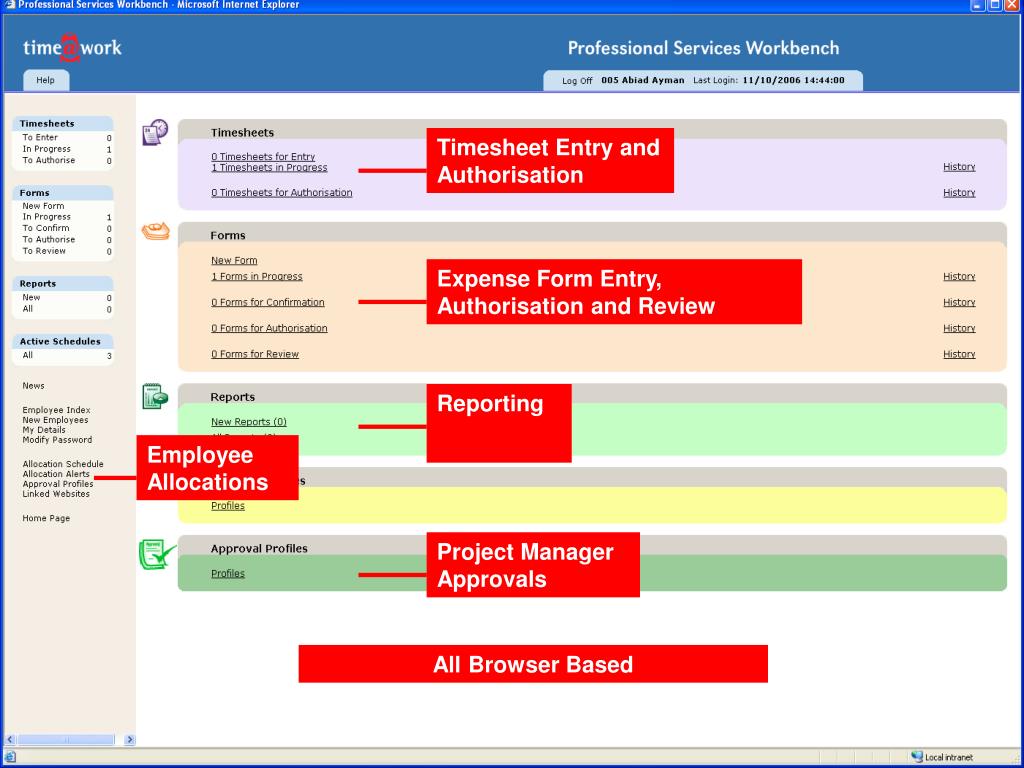Open the Help tab
The width and height of the screenshot is (1024, 768).
pyautogui.click(x=46, y=80)
